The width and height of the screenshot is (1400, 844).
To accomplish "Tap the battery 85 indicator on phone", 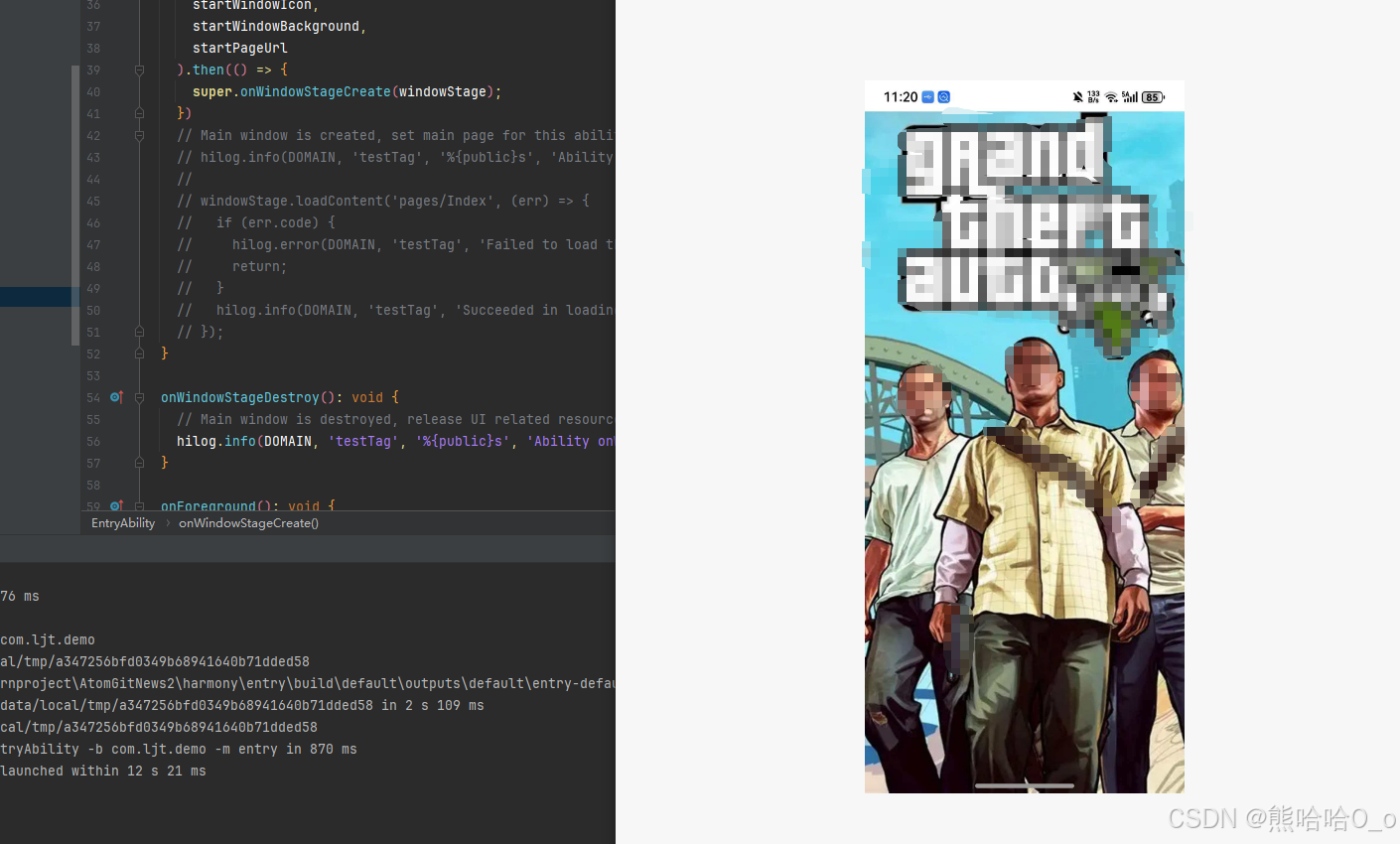I will (1153, 97).
